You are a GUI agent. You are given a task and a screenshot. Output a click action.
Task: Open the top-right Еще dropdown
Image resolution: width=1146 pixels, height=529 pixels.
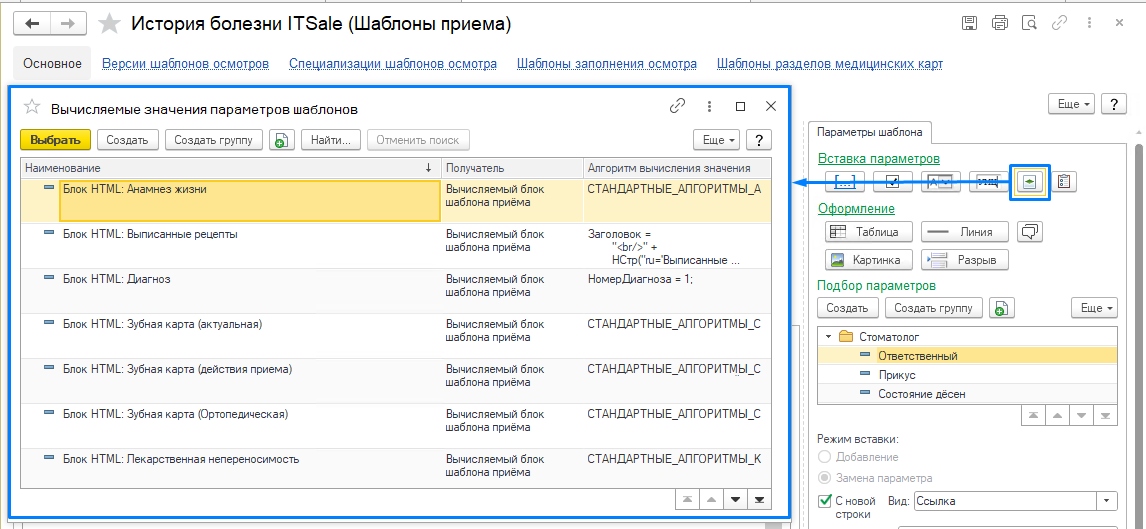pos(1072,104)
